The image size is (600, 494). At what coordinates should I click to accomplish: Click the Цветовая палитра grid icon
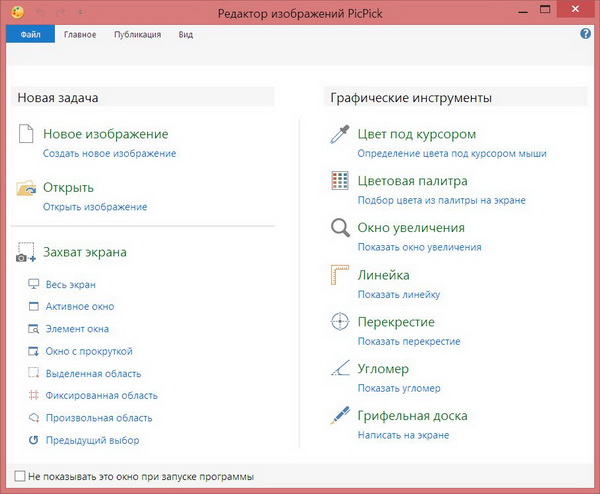pos(340,182)
